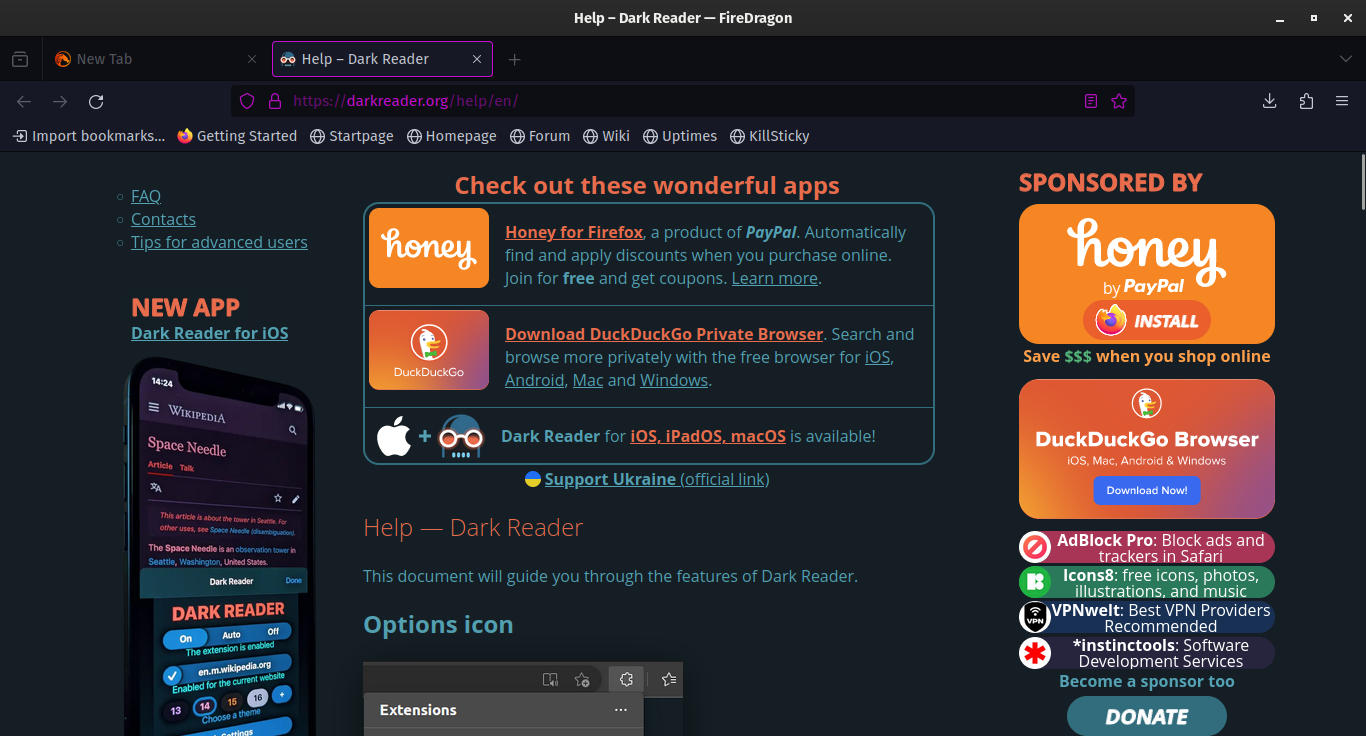The height and width of the screenshot is (736, 1366).
Task: Click the Extensions panel three-dots menu
Action: 621,710
